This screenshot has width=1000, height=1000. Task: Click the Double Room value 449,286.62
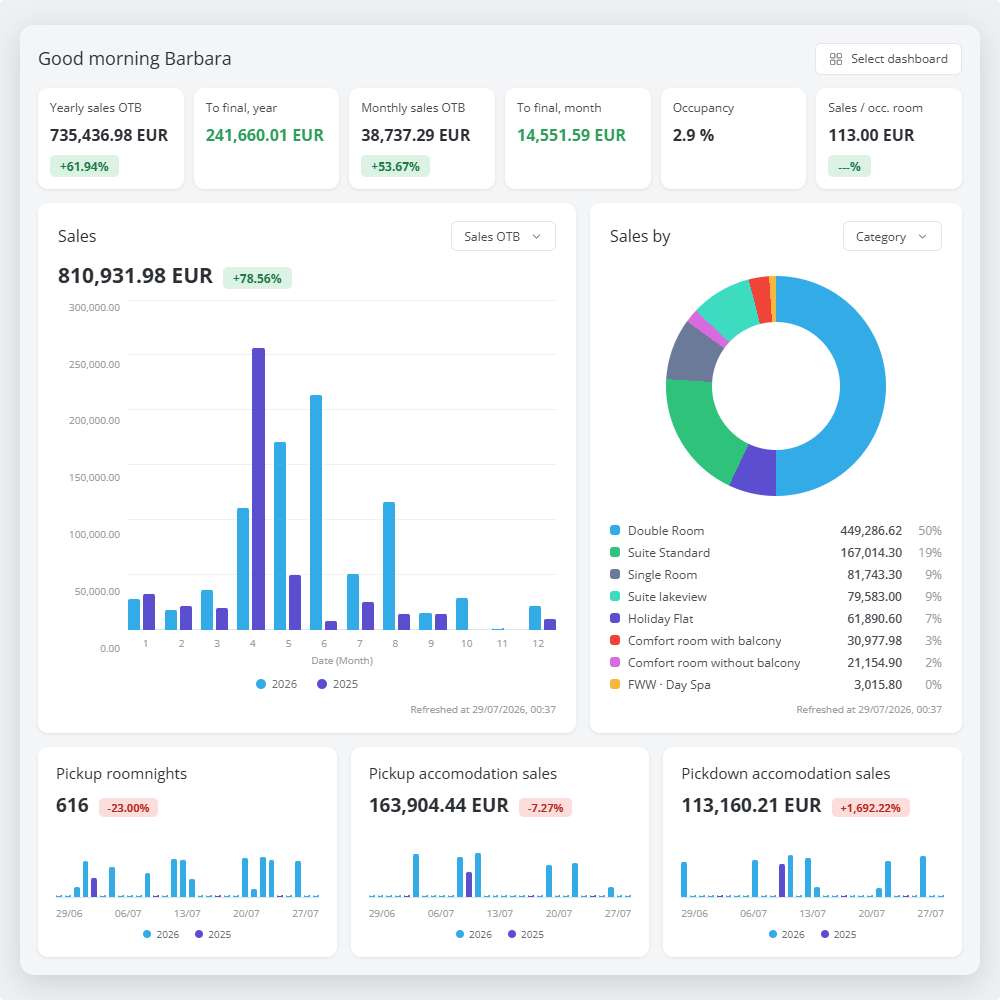coord(871,531)
